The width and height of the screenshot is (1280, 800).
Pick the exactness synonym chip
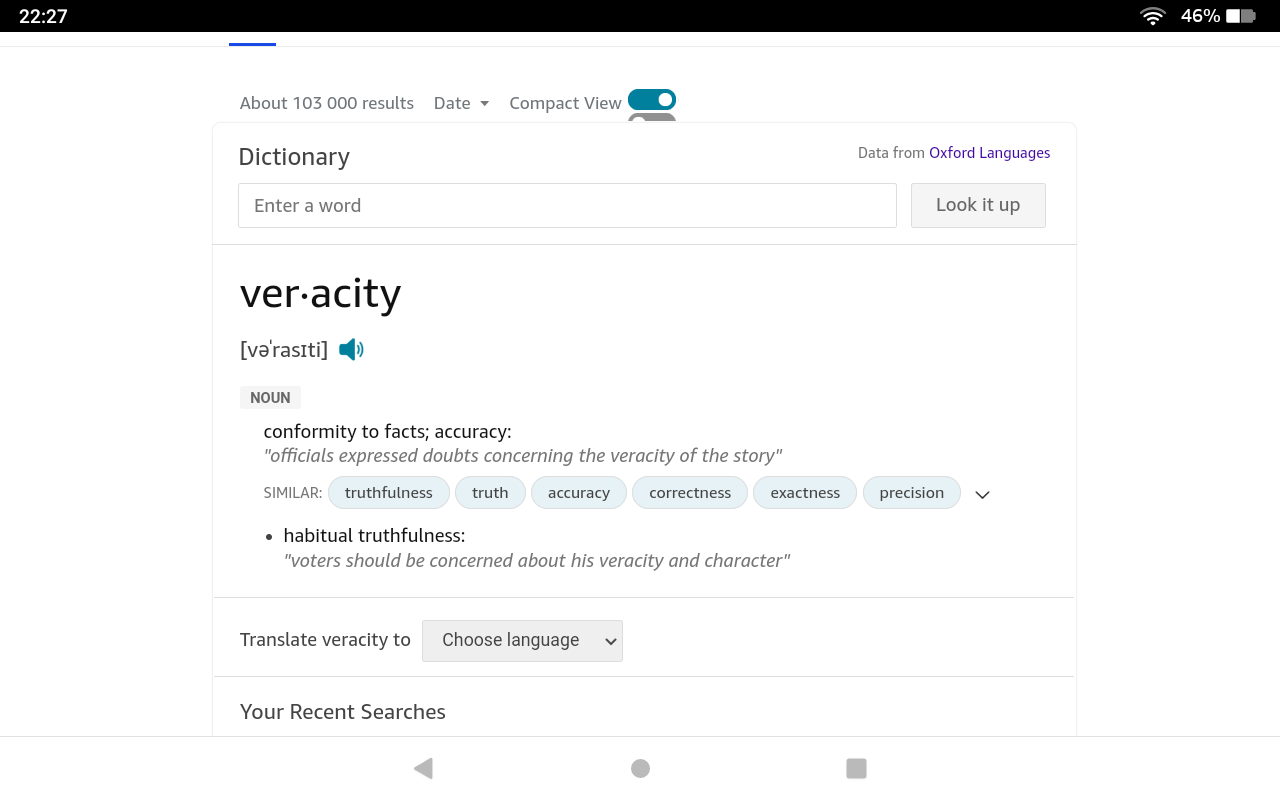804,493
